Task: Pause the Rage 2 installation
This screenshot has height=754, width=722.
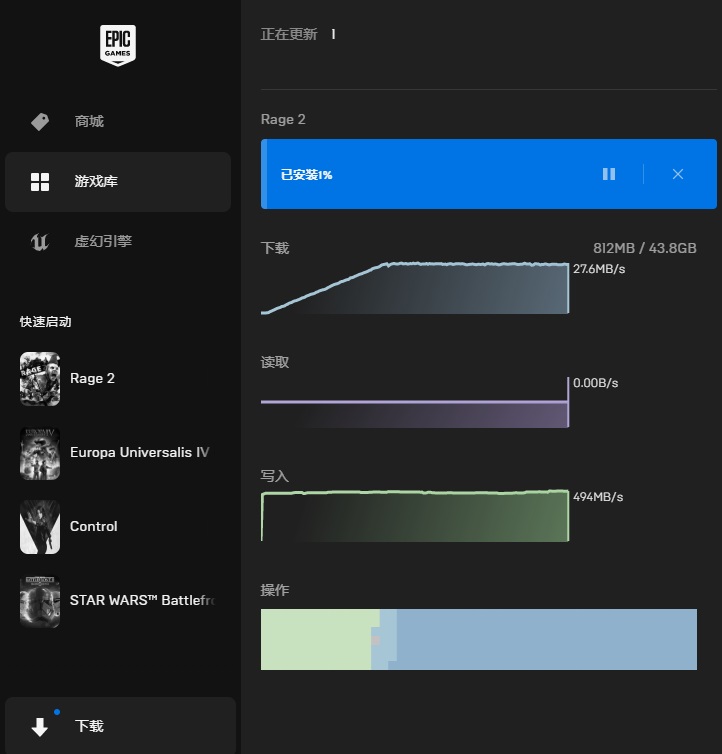Action: point(609,174)
